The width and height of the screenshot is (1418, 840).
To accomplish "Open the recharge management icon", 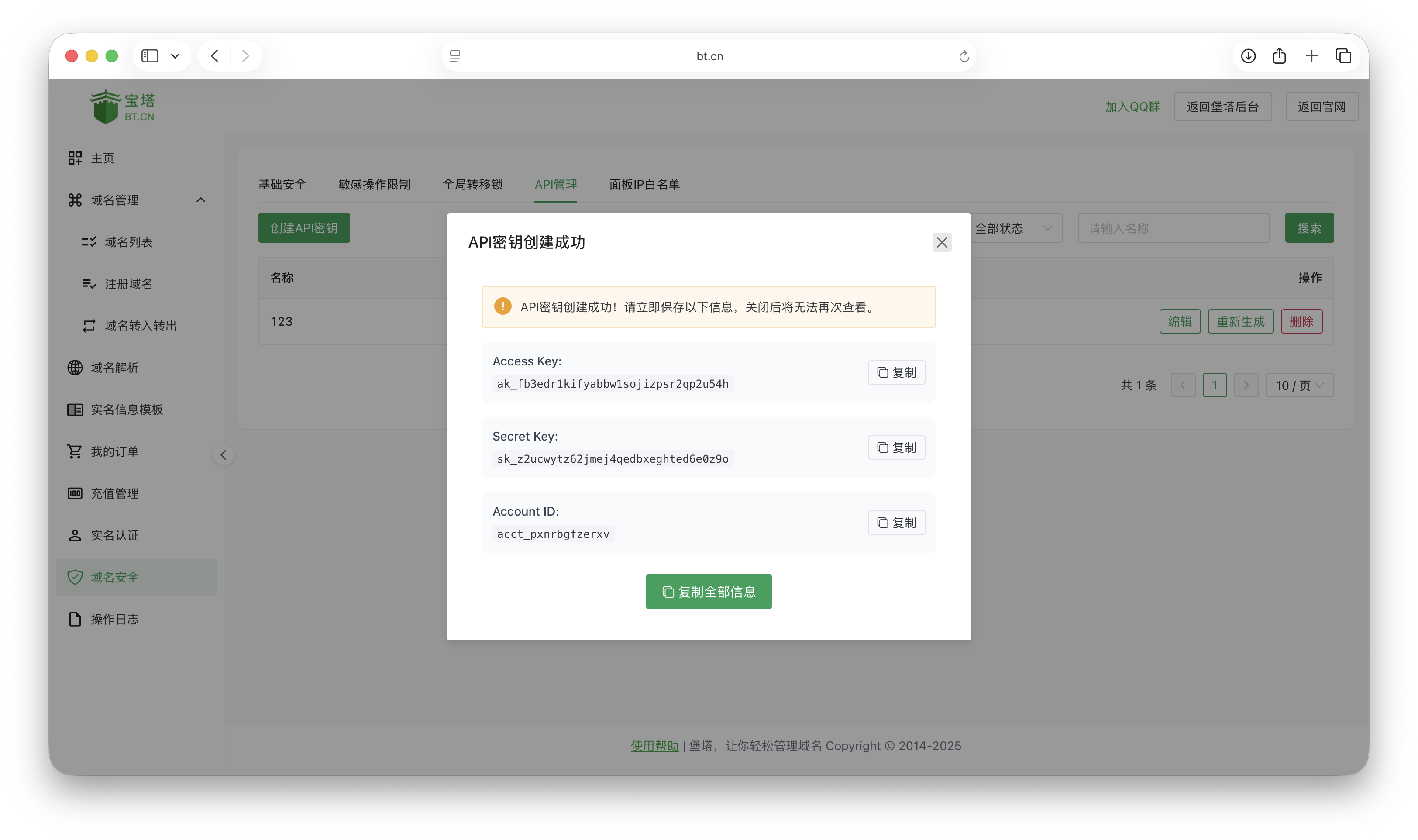I will click(75, 494).
